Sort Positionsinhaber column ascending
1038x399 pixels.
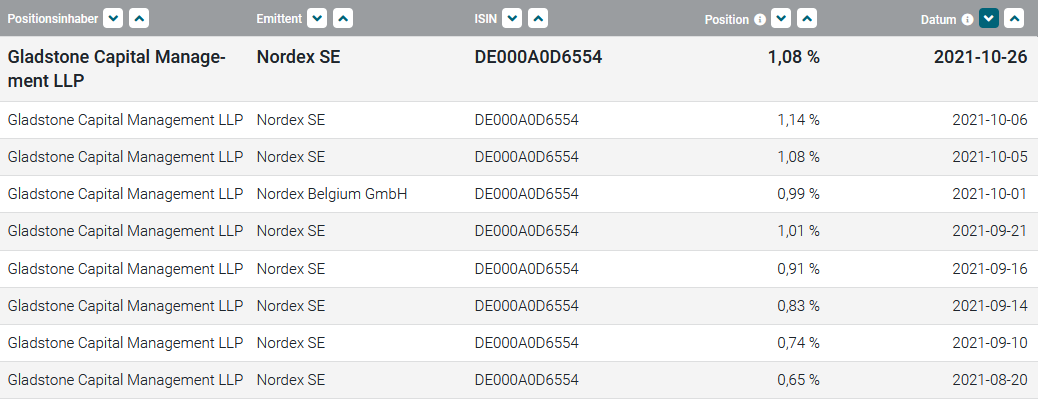(138, 19)
